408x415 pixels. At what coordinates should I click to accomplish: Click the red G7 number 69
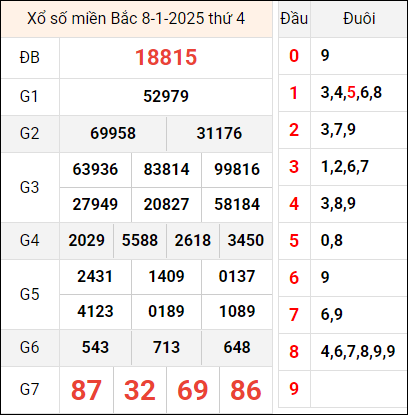tap(193, 390)
